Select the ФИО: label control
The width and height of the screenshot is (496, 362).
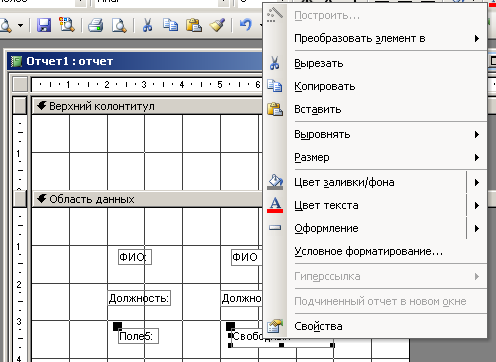point(135,257)
